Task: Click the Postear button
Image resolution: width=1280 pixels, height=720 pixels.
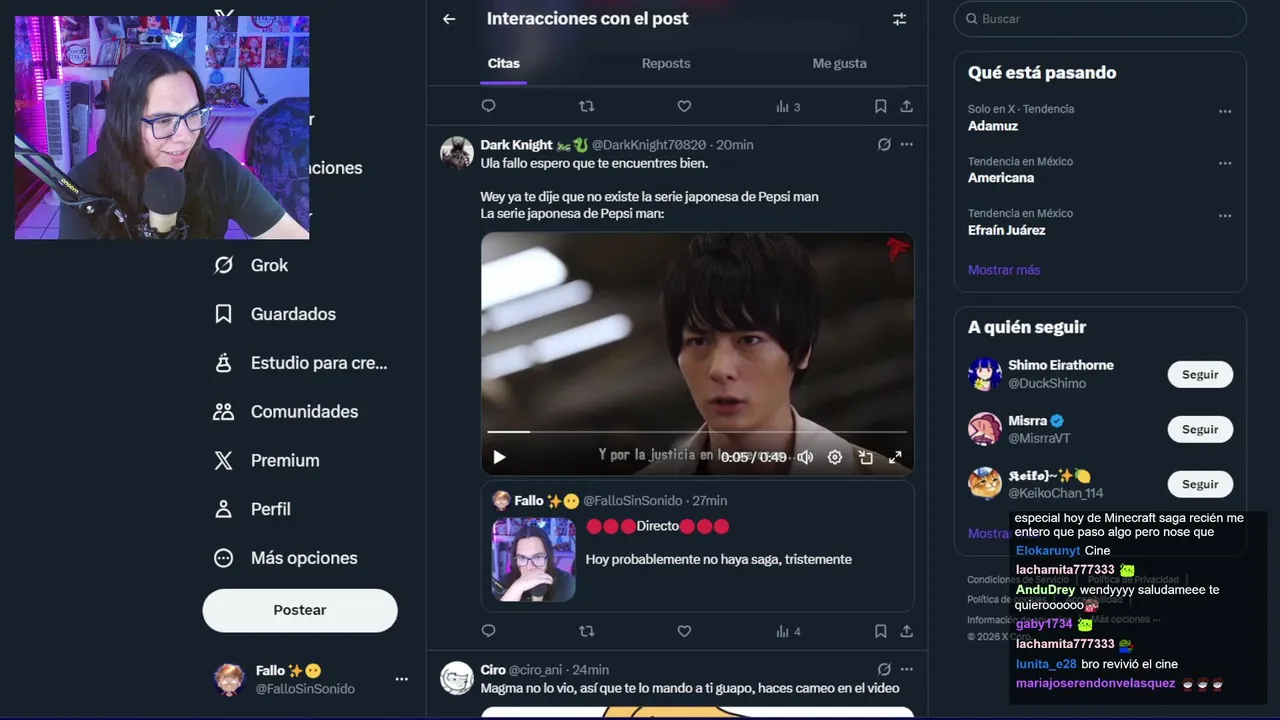Action: (x=300, y=610)
